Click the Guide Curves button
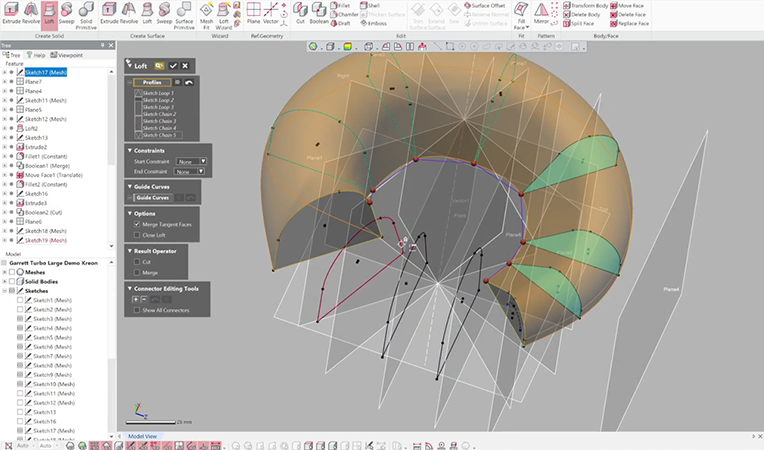764x450 pixels. click(x=153, y=198)
